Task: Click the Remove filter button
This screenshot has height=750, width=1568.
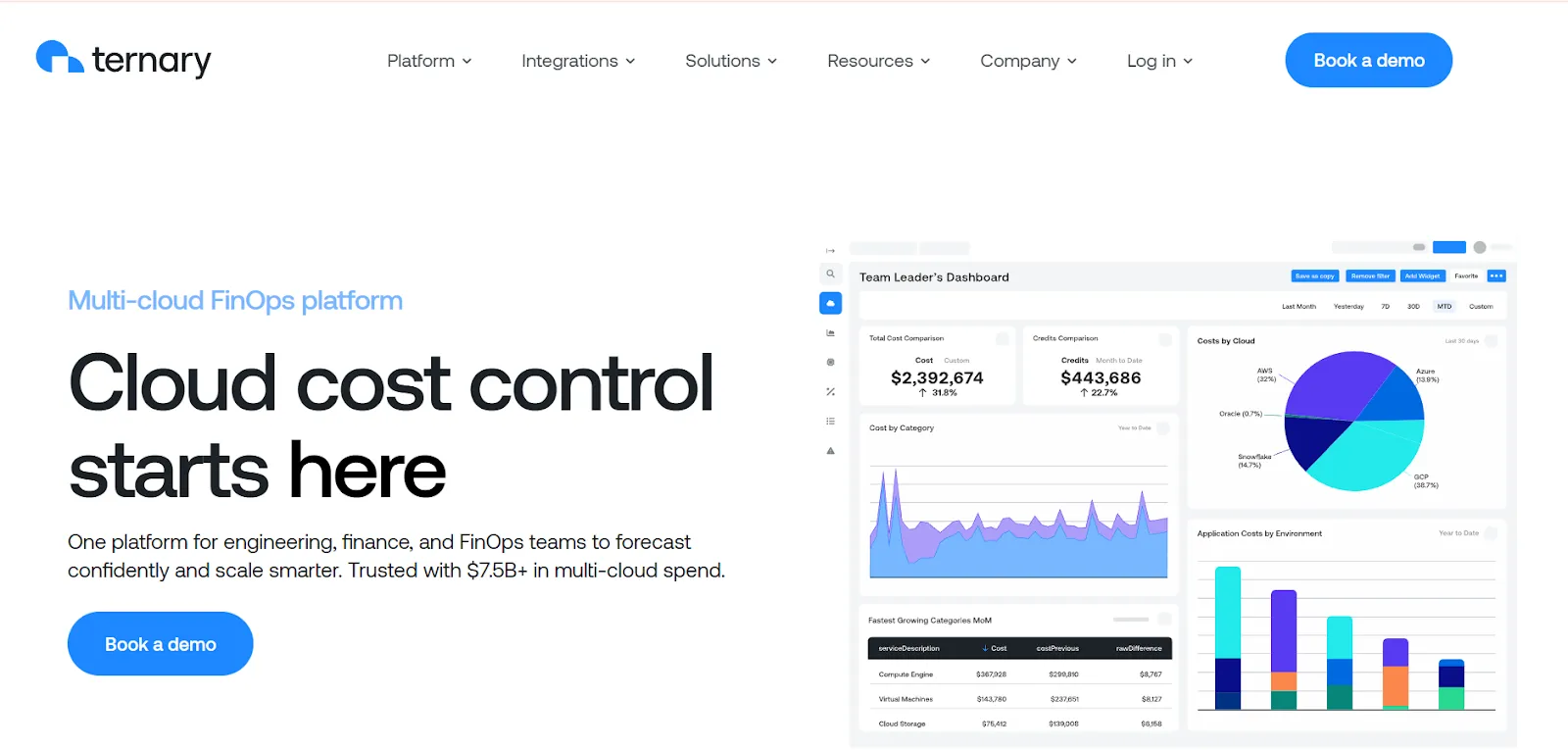Action: [x=1370, y=276]
